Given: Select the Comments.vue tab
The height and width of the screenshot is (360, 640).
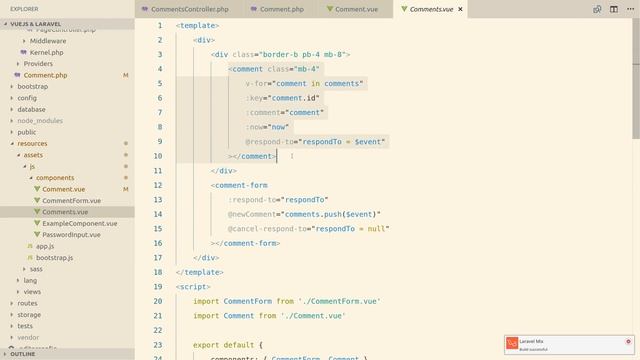Looking at the screenshot, I should pyautogui.click(x=431, y=9).
